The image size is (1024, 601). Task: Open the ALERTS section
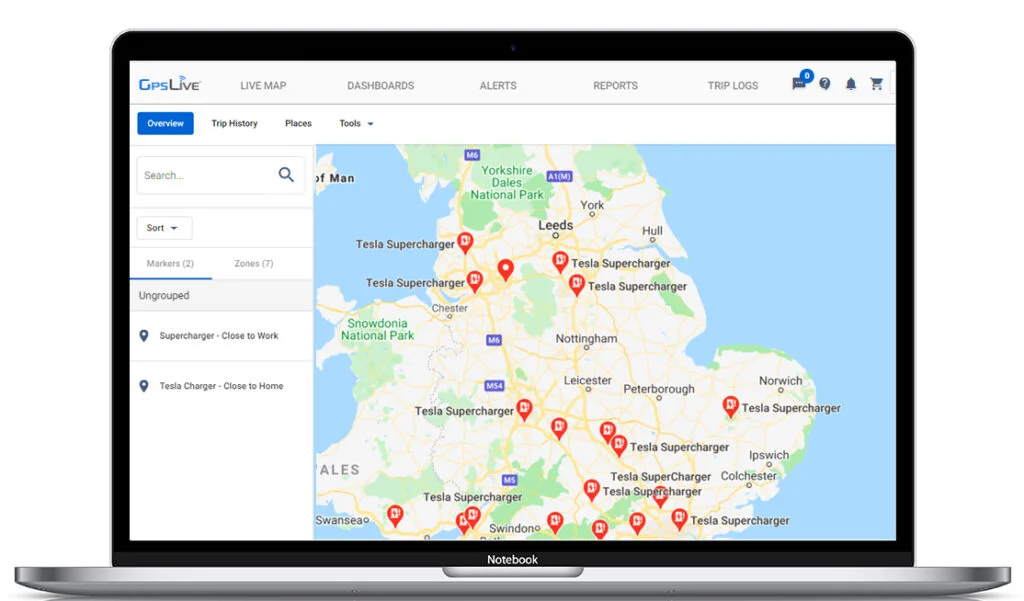pyautogui.click(x=498, y=86)
